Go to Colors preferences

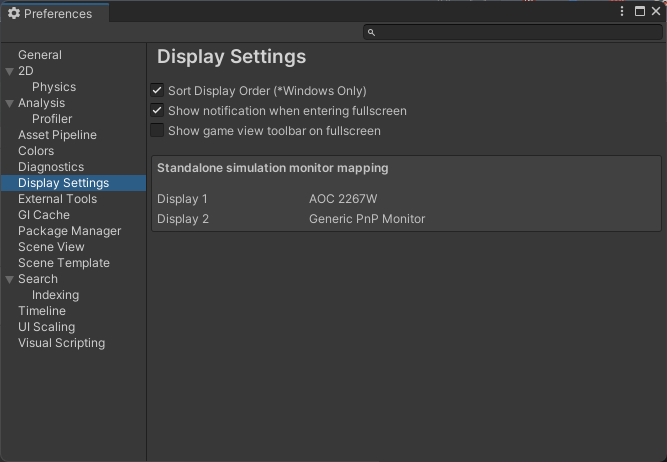[36, 151]
